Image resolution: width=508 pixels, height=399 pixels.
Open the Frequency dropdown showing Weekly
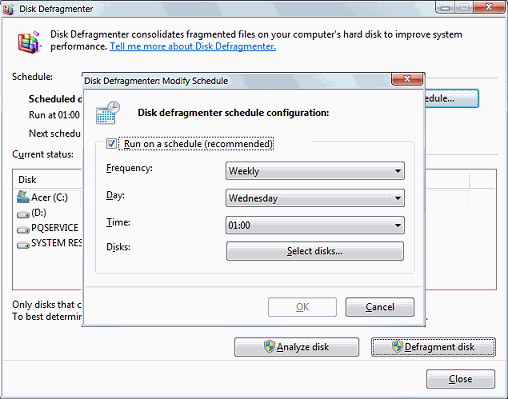tap(315, 171)
